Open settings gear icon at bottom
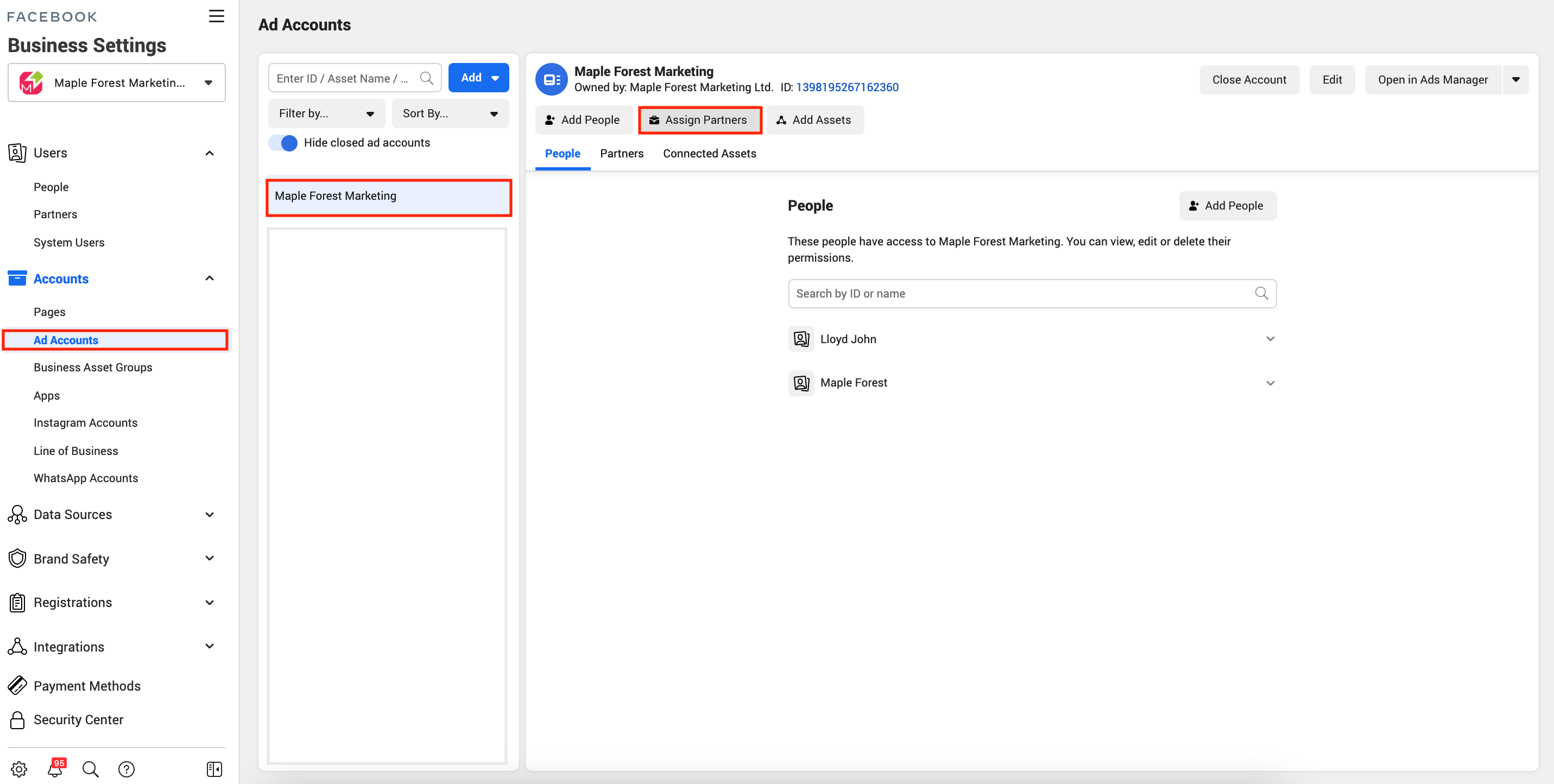Screen dimensions: 1554x784 (x=18, y=769)
